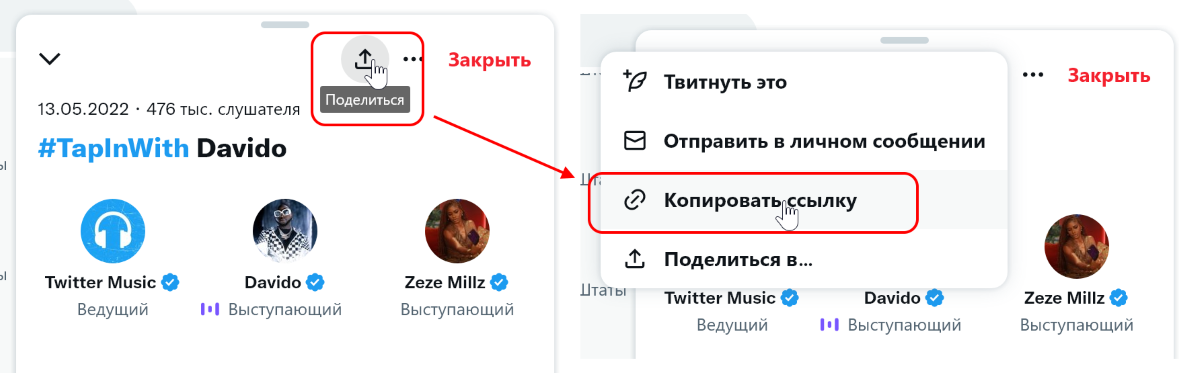Click the drag handle atop left panel
This screenshot has width=1200, height=373.
pyautogui.click(x=285, y=22)
